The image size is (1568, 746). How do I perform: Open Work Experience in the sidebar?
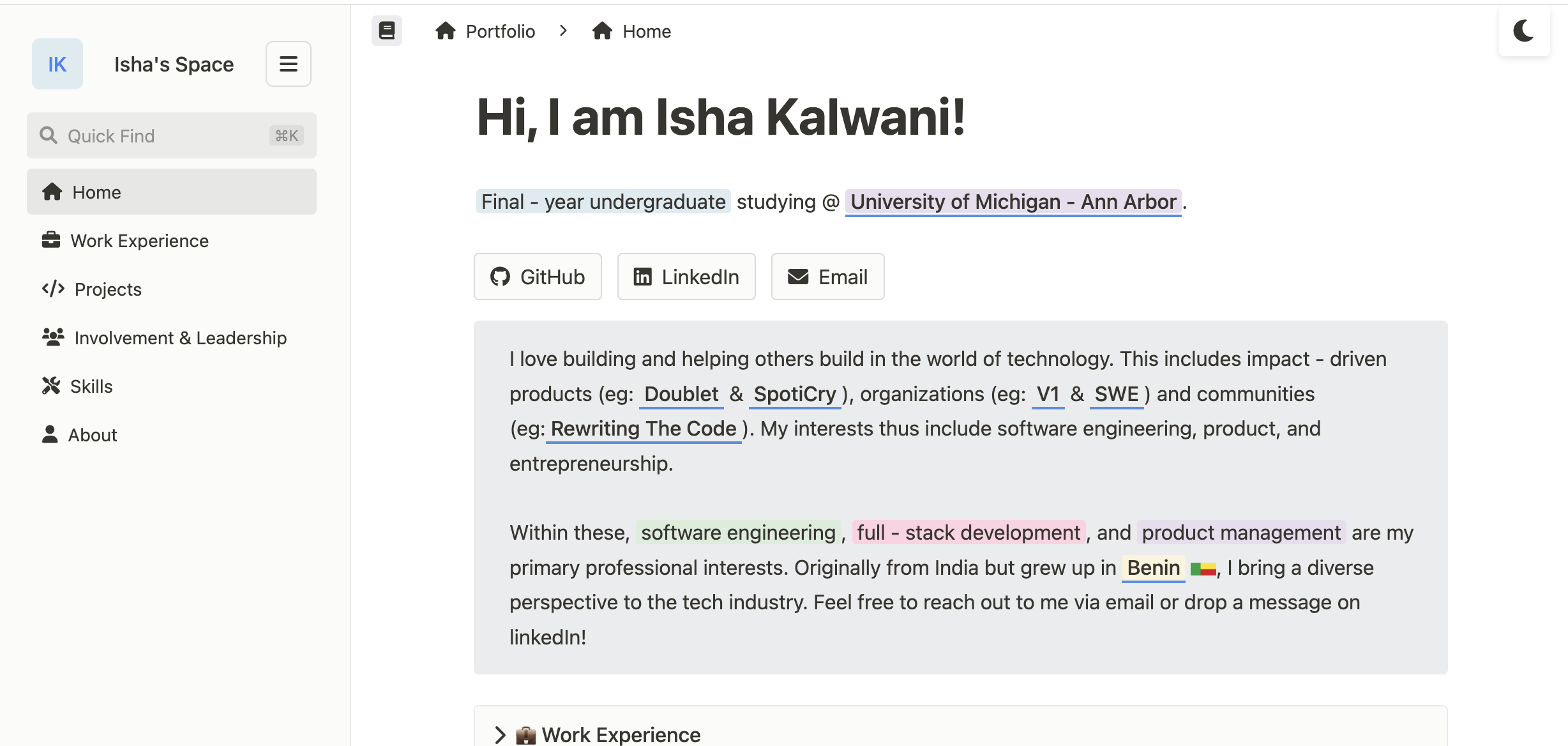tap(172, 240)
